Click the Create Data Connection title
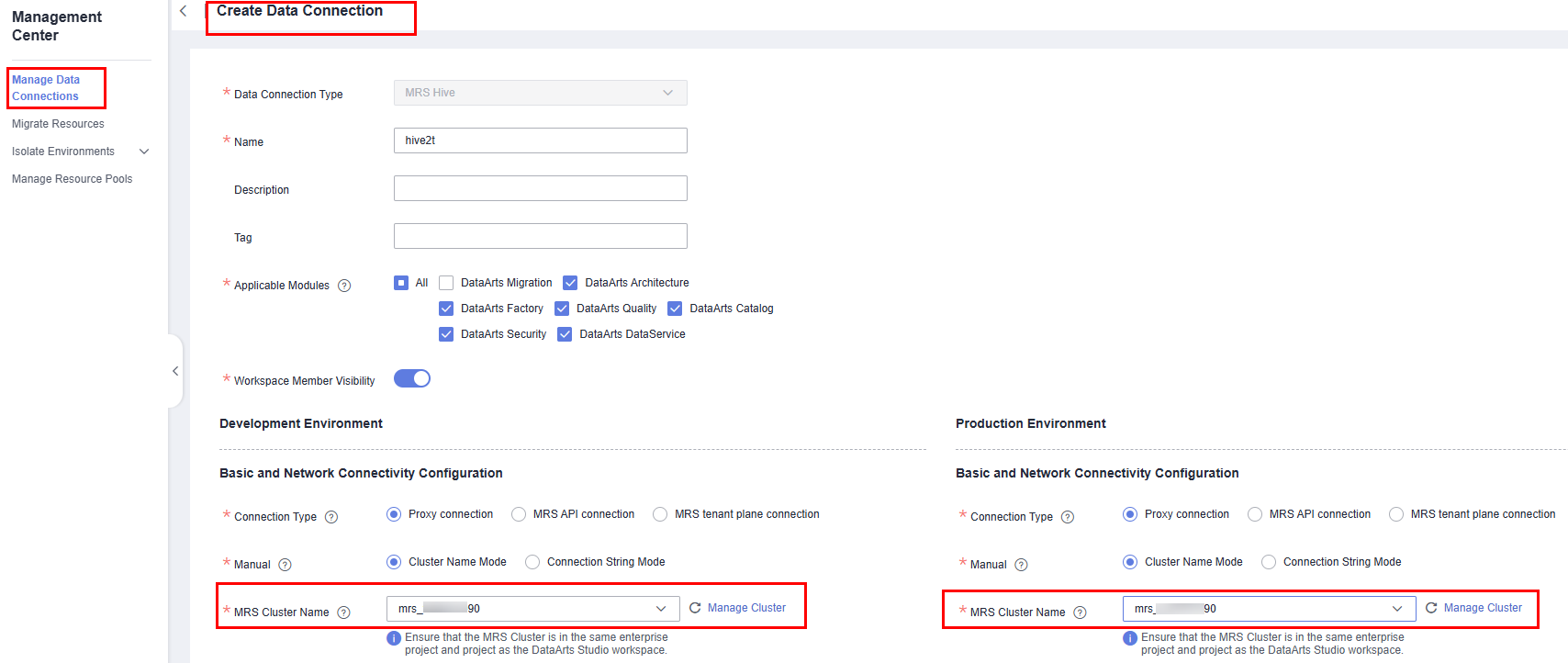Screen dimensions: 1568x663 coord(300,11)
